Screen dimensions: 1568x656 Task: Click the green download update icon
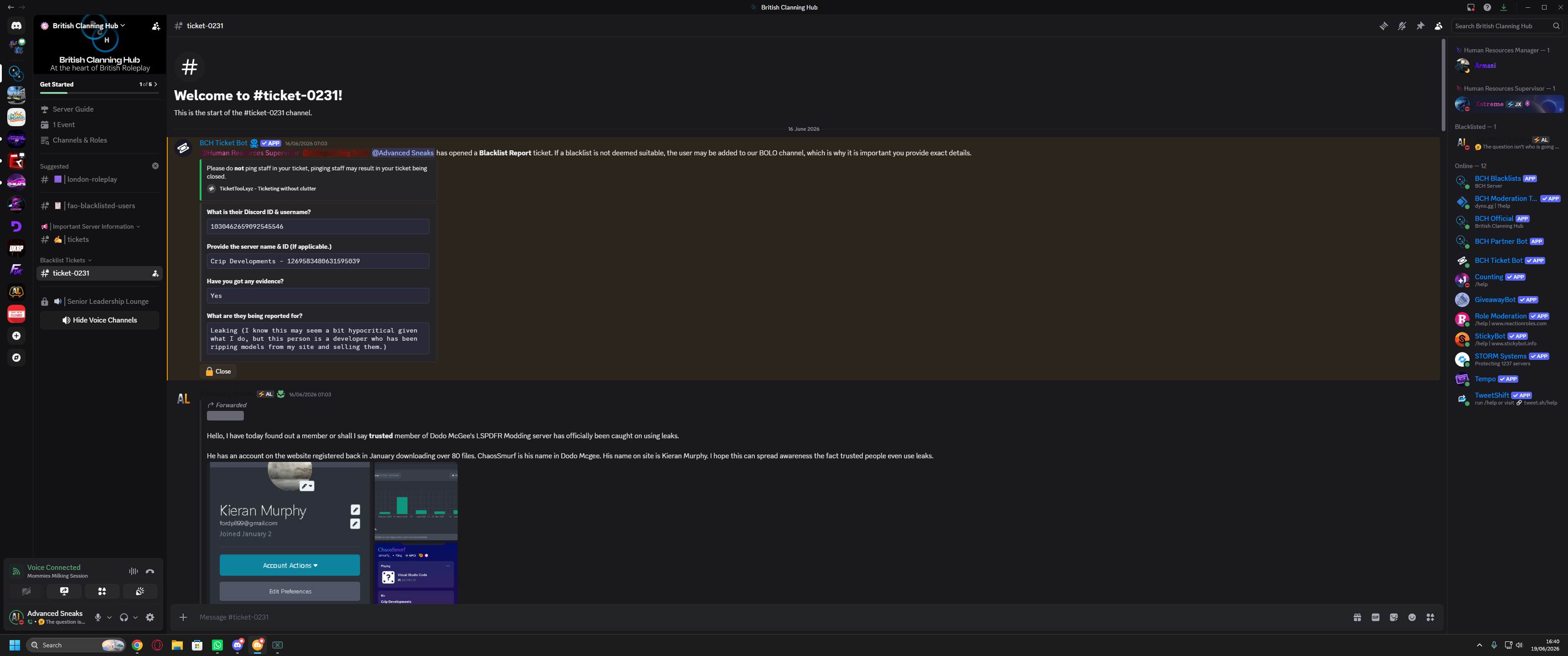pos(1503,7)
